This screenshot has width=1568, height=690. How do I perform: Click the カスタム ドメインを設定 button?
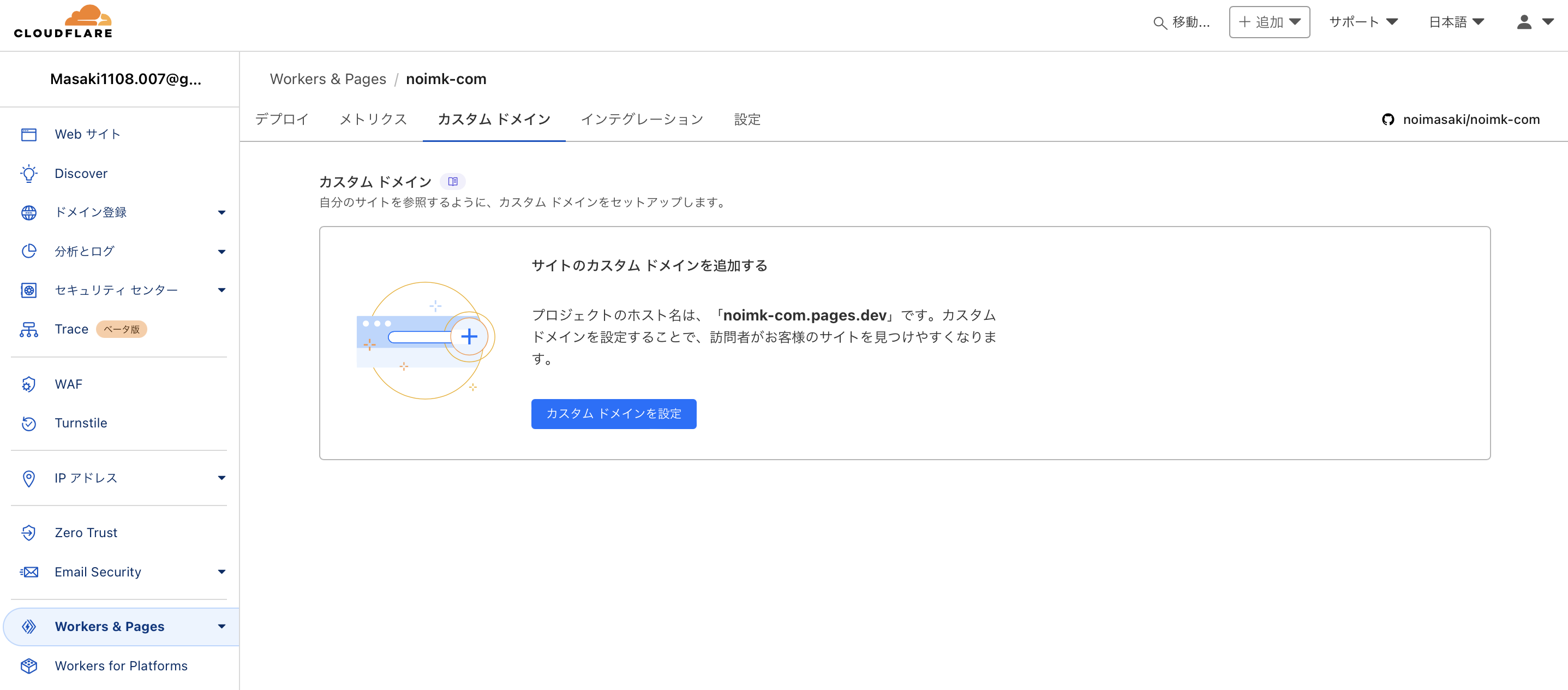[x=614, y=414]
